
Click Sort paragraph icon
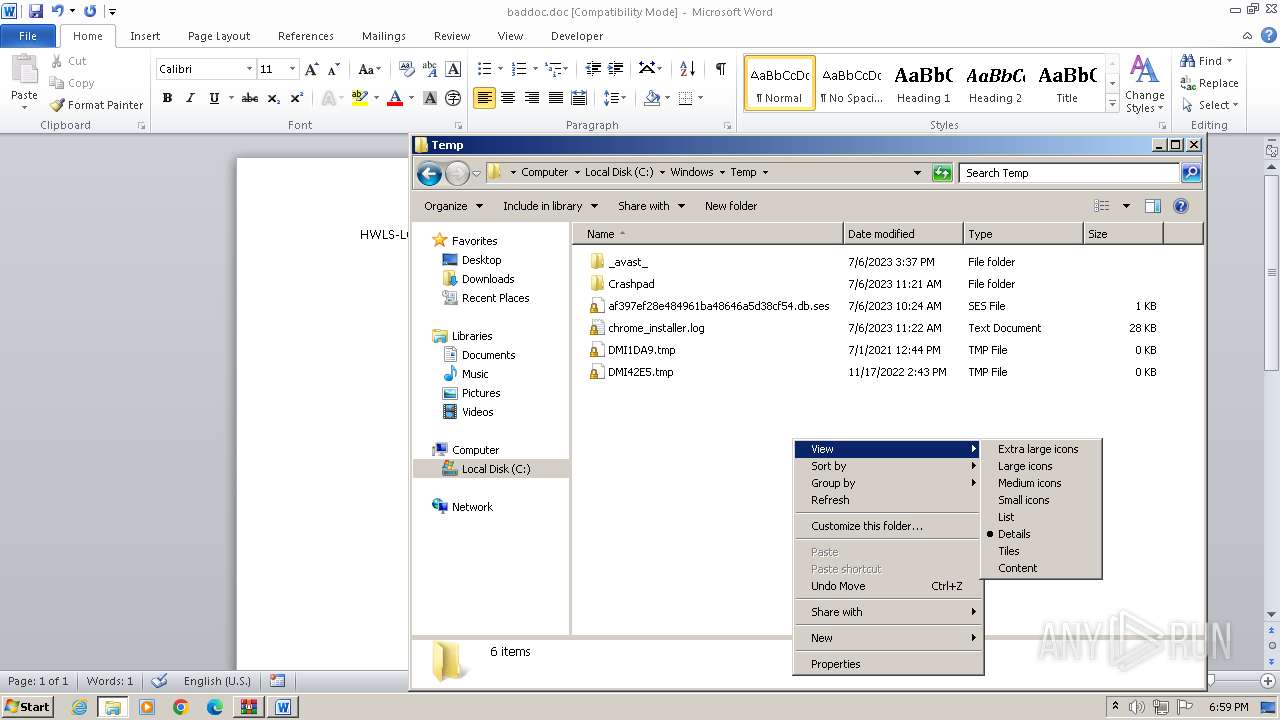(x=687, y=69)
